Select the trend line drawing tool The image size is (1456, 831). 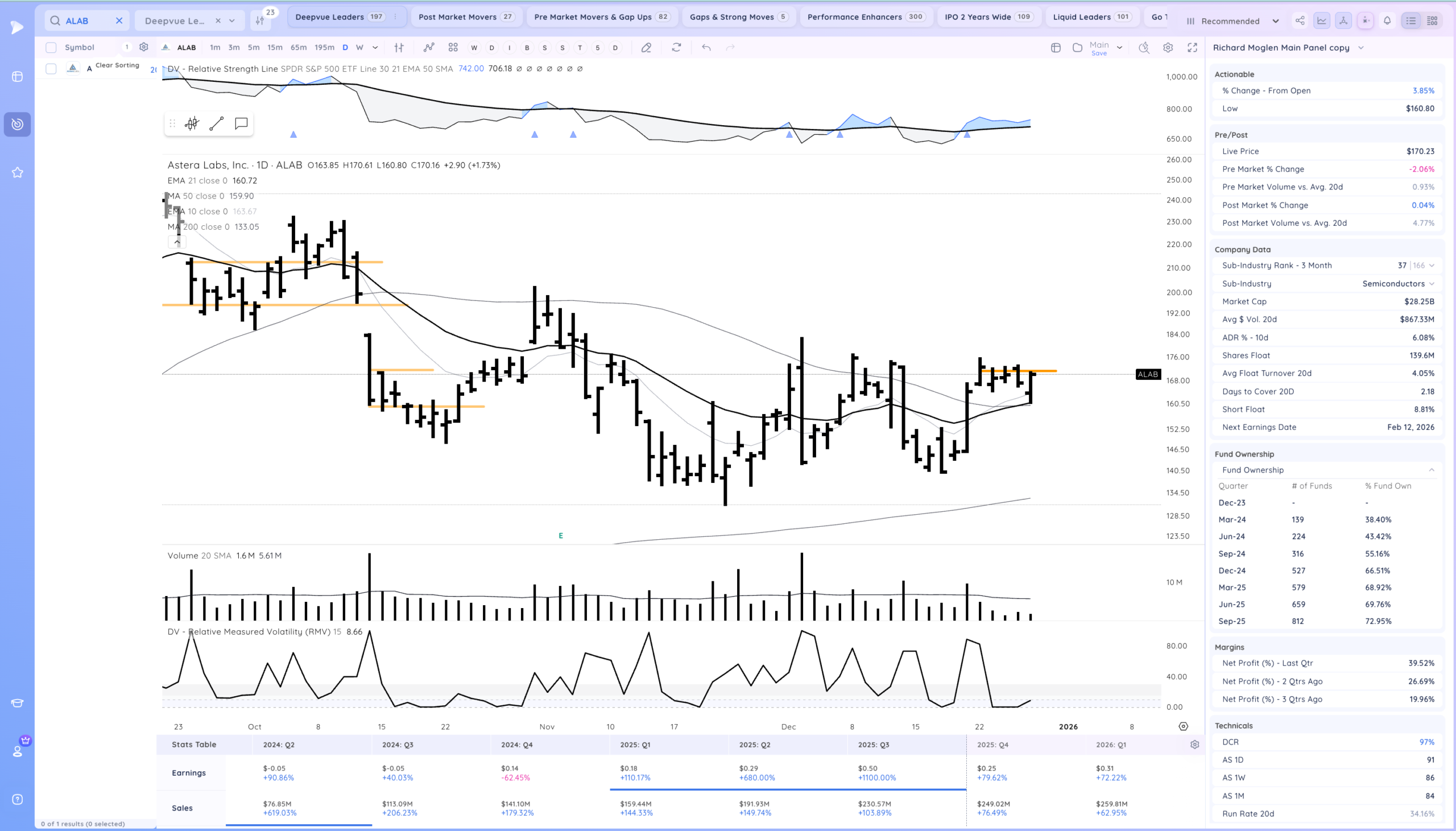[216, 123]
